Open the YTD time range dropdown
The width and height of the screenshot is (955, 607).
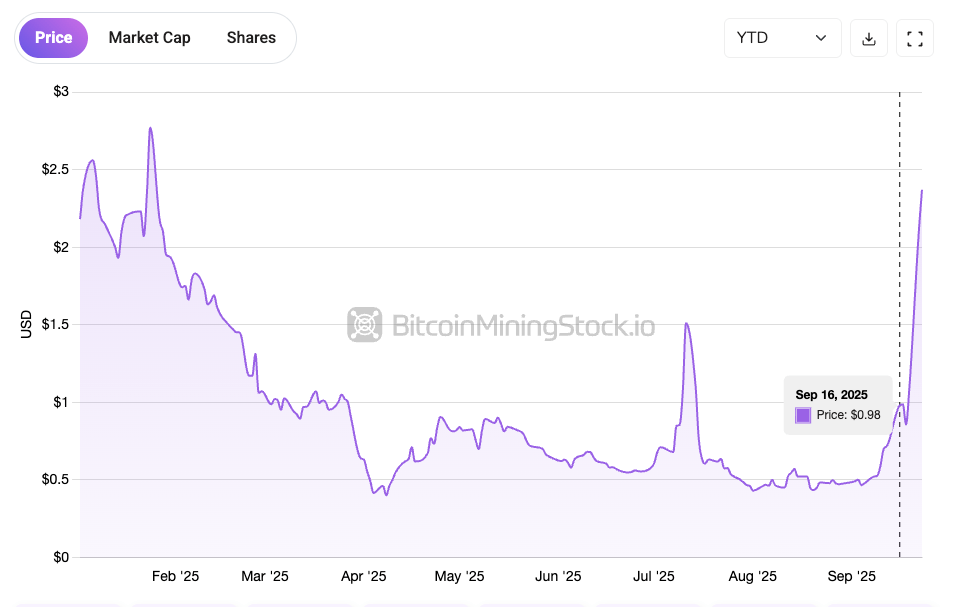click(x=782, y=38)
